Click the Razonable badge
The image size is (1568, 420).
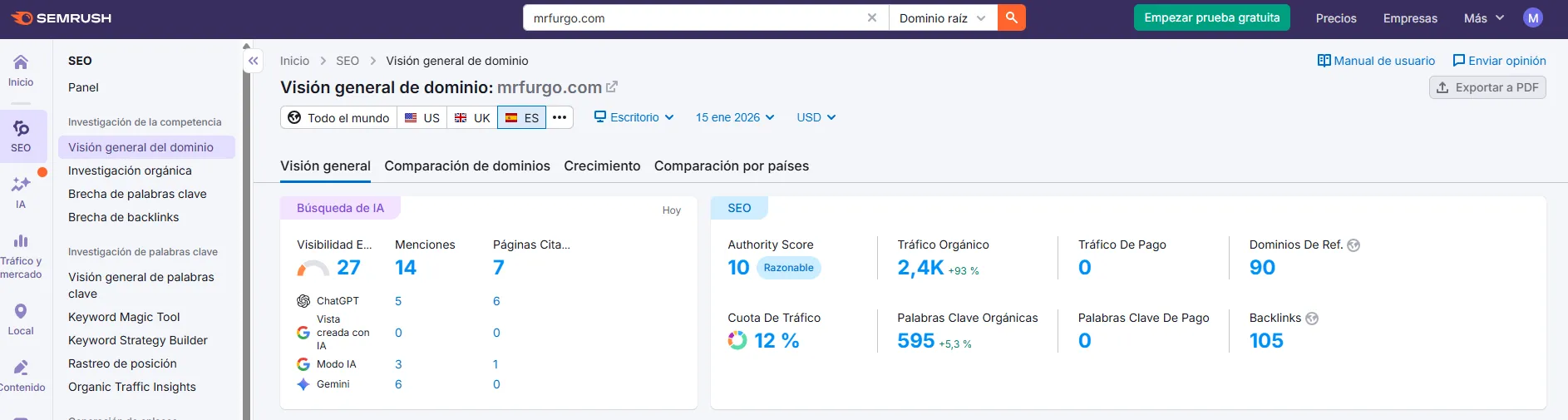coord(788,268)
